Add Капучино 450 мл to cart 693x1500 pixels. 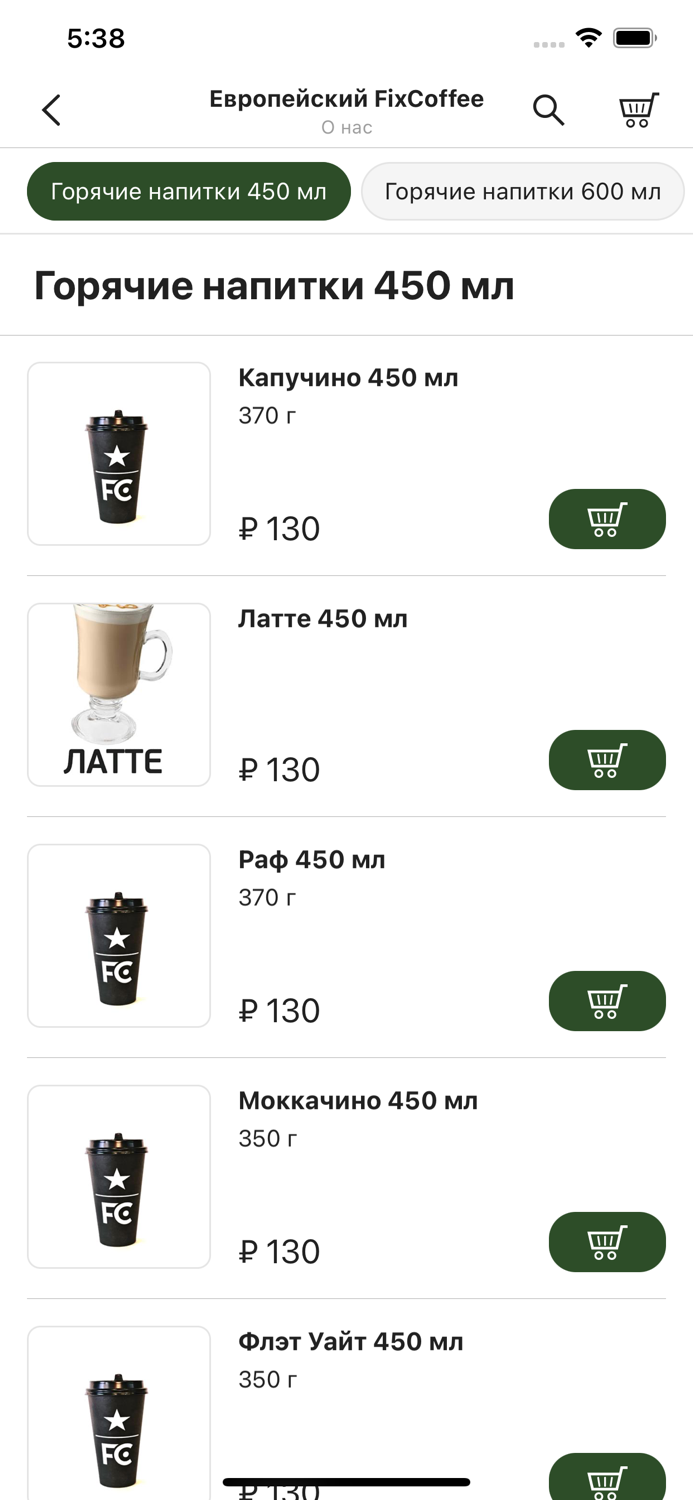(607, 519)
